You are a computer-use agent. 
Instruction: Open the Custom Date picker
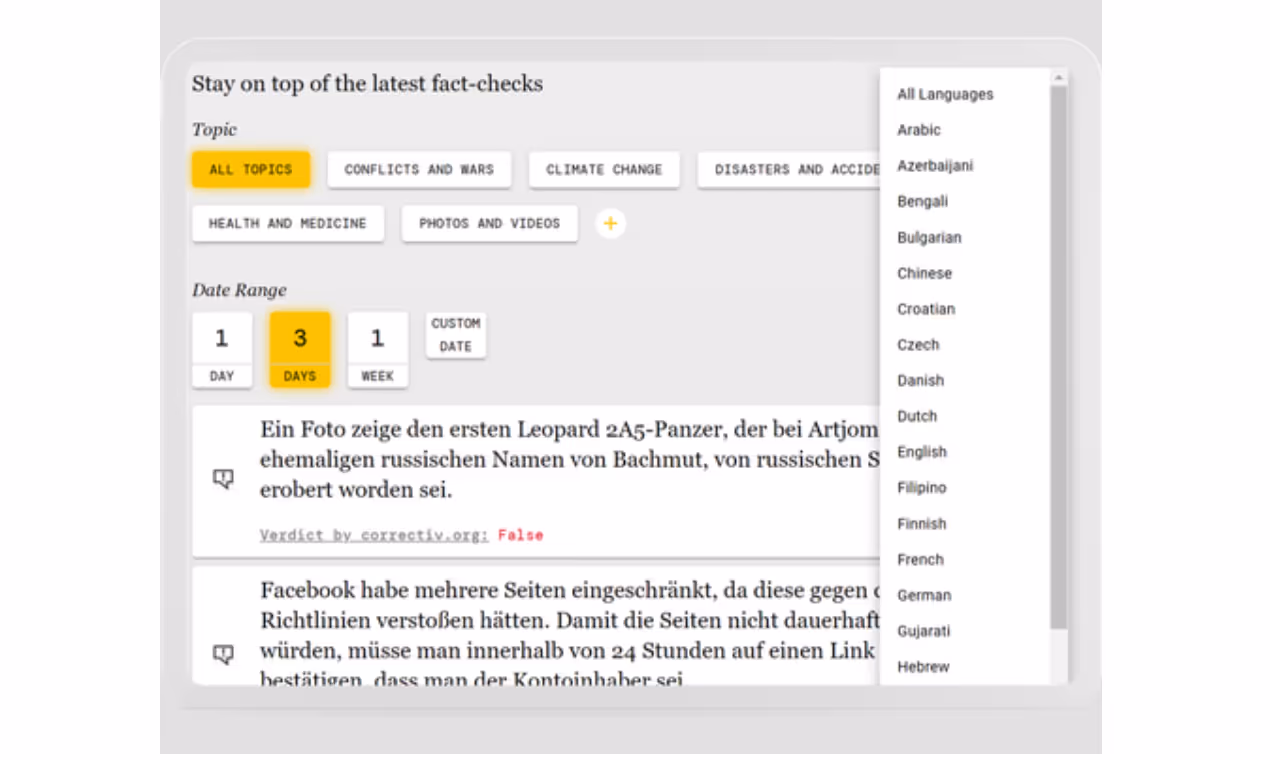point(456,335)
